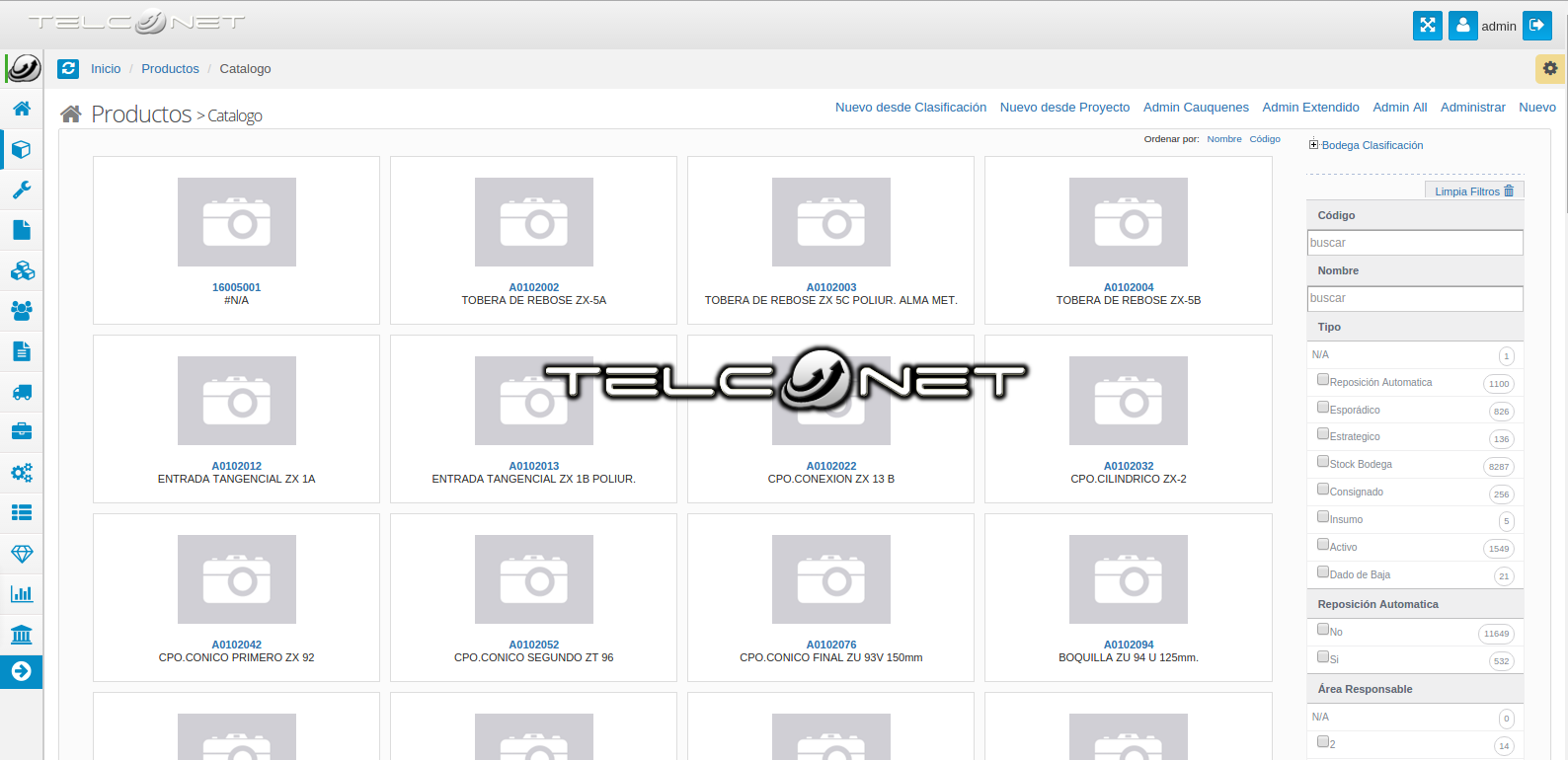Open Admin Cauquenes
Screen dimensions: 1568x760
(x=1196, y=108)
